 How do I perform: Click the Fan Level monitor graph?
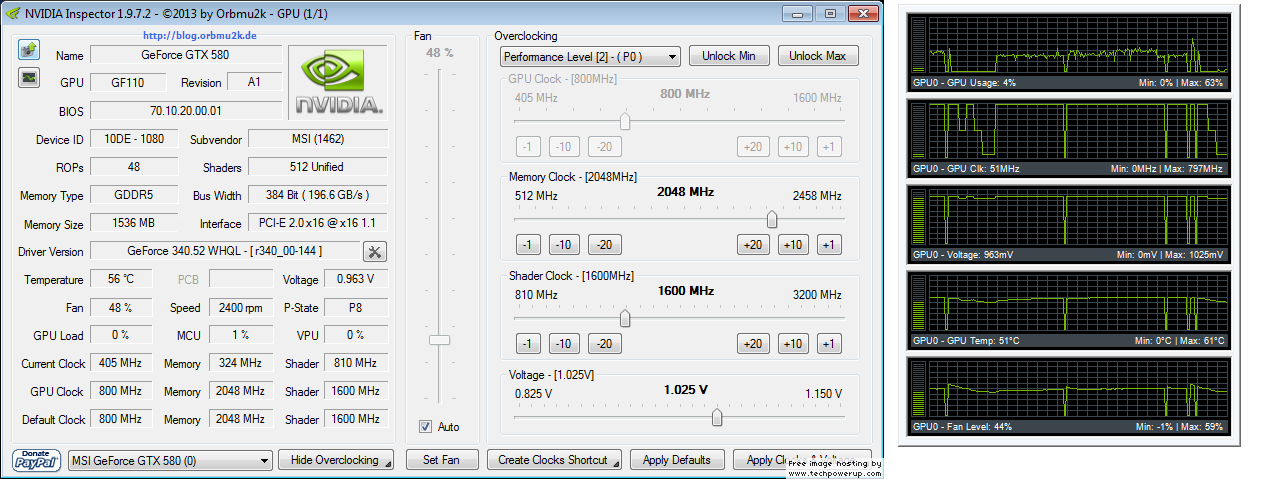1068,395
